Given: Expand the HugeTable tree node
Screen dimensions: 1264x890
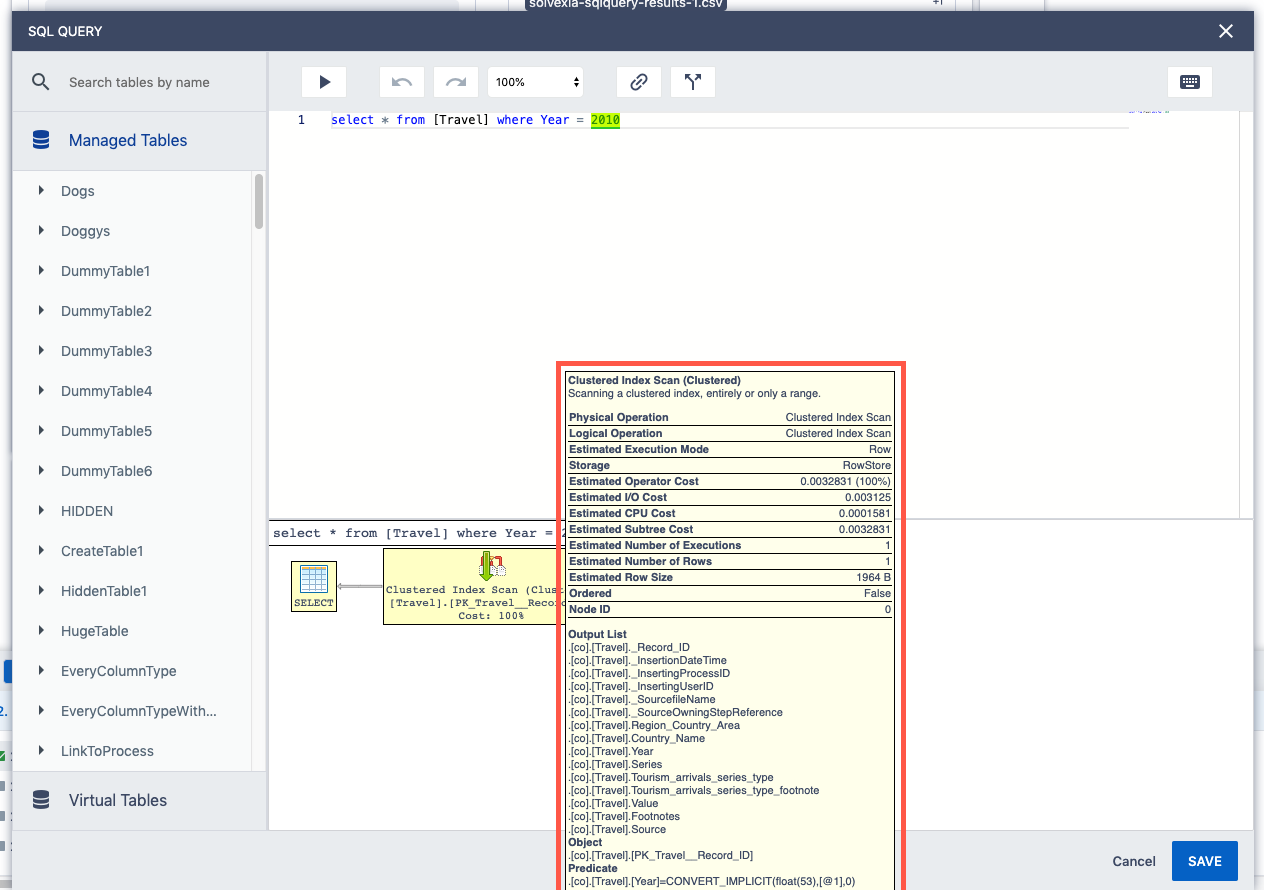Looking at the screenshot, I should pos(41,630).
